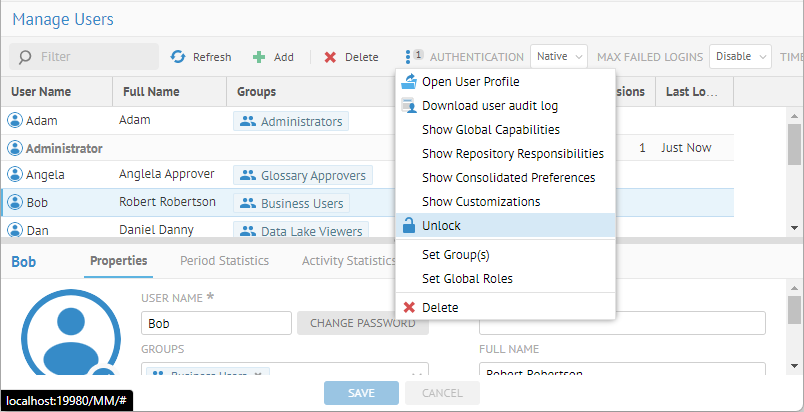Expand the Authentication Native dropdown
804x412 pixels.
558,57
